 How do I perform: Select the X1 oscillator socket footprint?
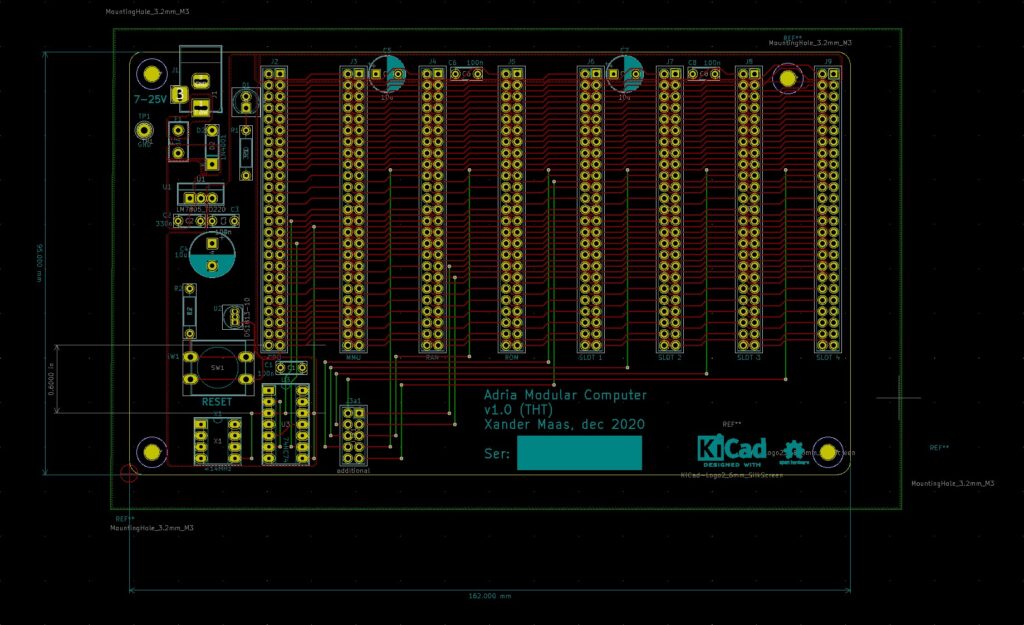click(217, 441)
